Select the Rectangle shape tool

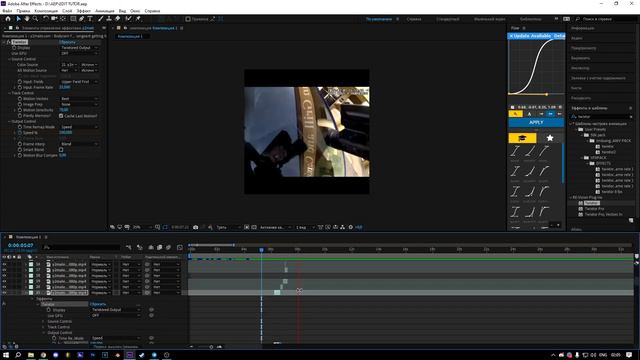73,19
